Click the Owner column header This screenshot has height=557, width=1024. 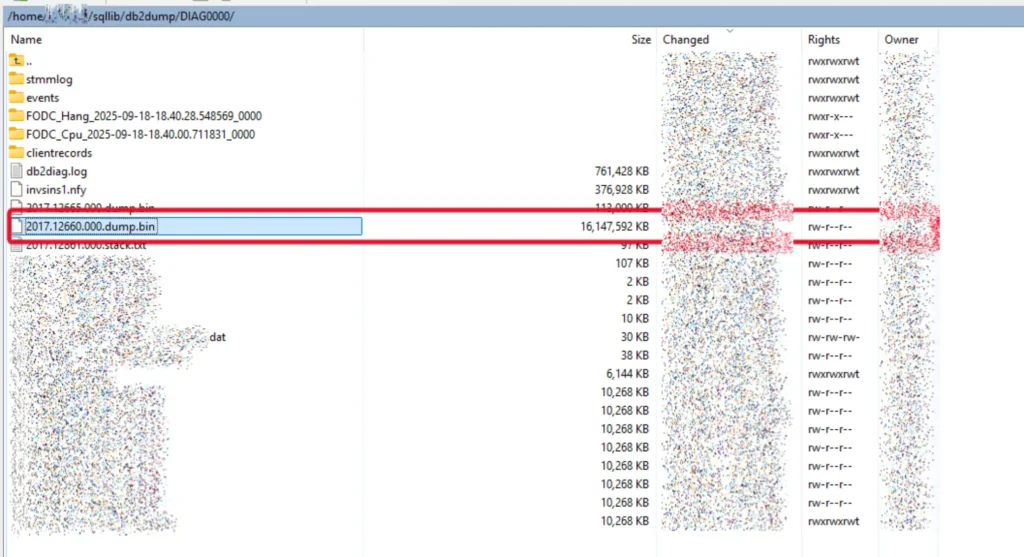[x=901, y=40]
